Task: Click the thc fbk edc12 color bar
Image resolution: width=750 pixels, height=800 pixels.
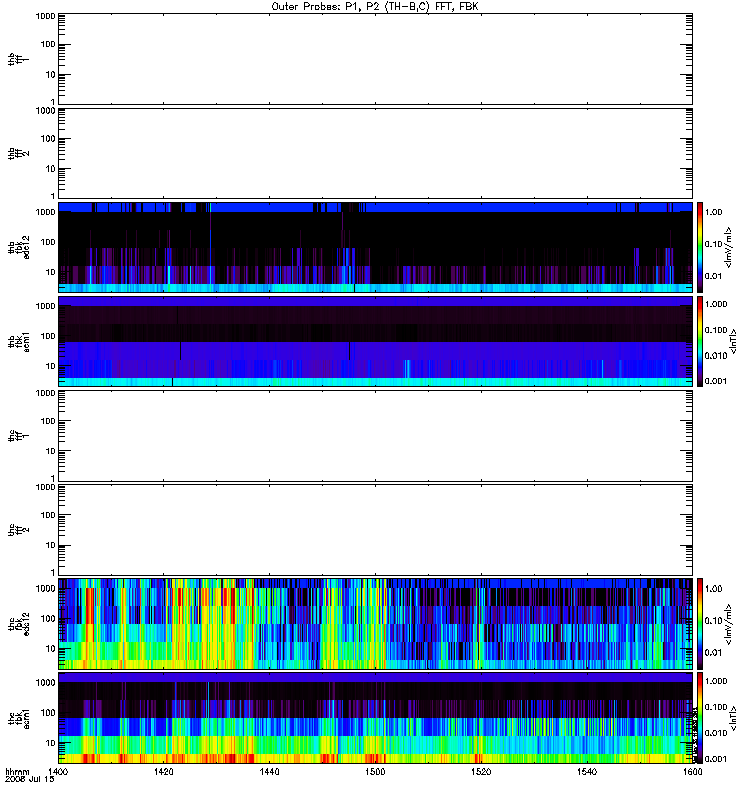Action: click(x=700, y=623)
